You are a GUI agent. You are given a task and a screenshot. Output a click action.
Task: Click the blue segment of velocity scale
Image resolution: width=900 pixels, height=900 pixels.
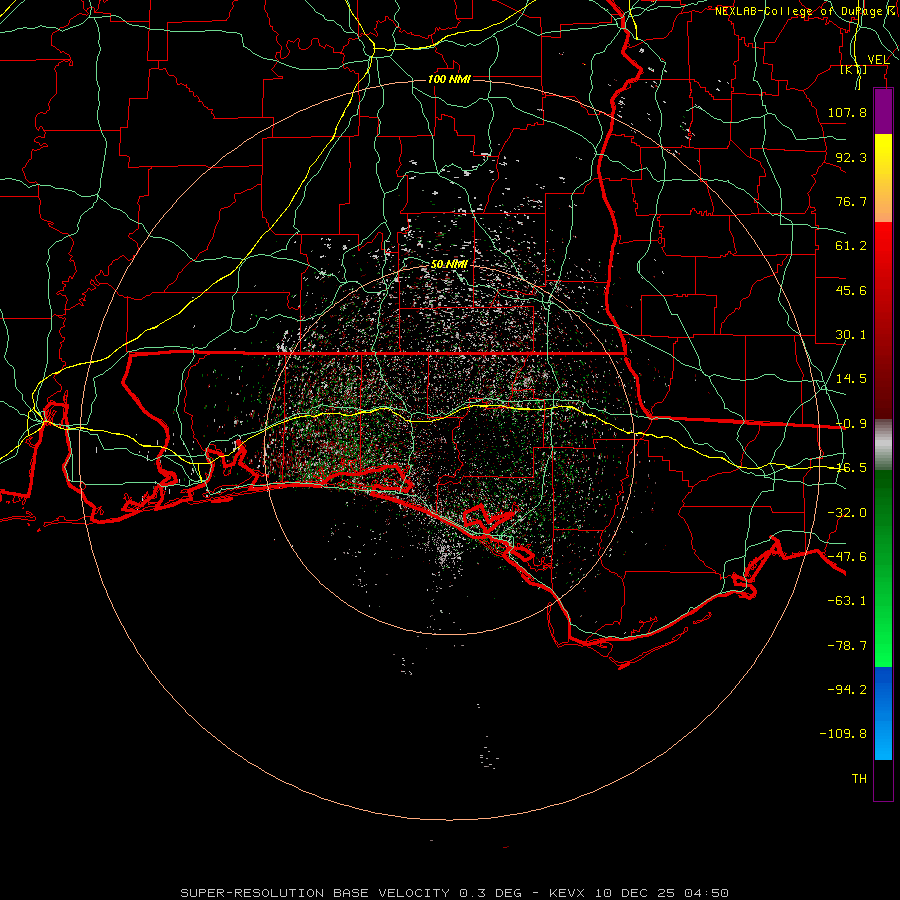[x=883, y=713]
